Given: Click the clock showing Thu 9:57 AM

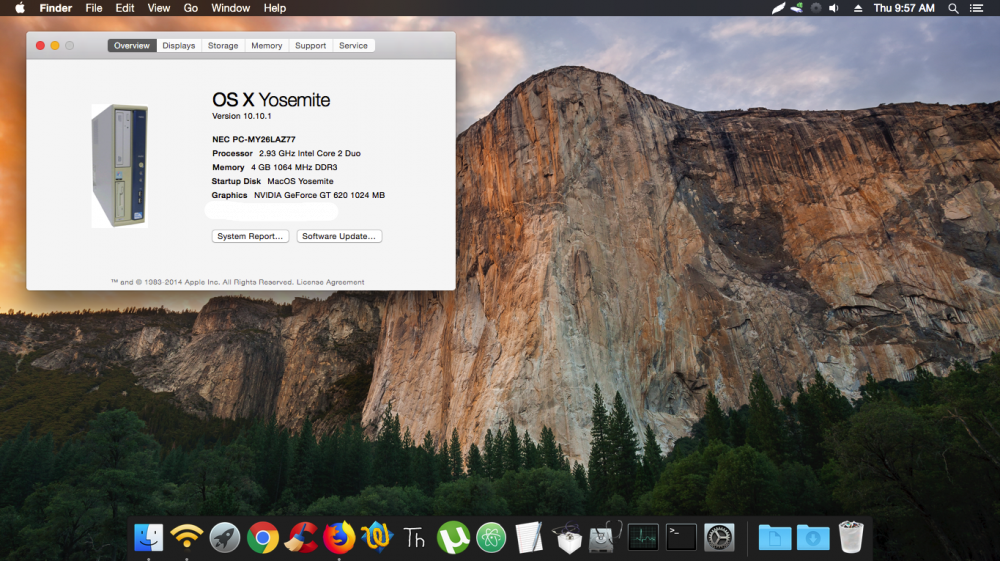Looking at the screenshot, I should tap(904, 8).
